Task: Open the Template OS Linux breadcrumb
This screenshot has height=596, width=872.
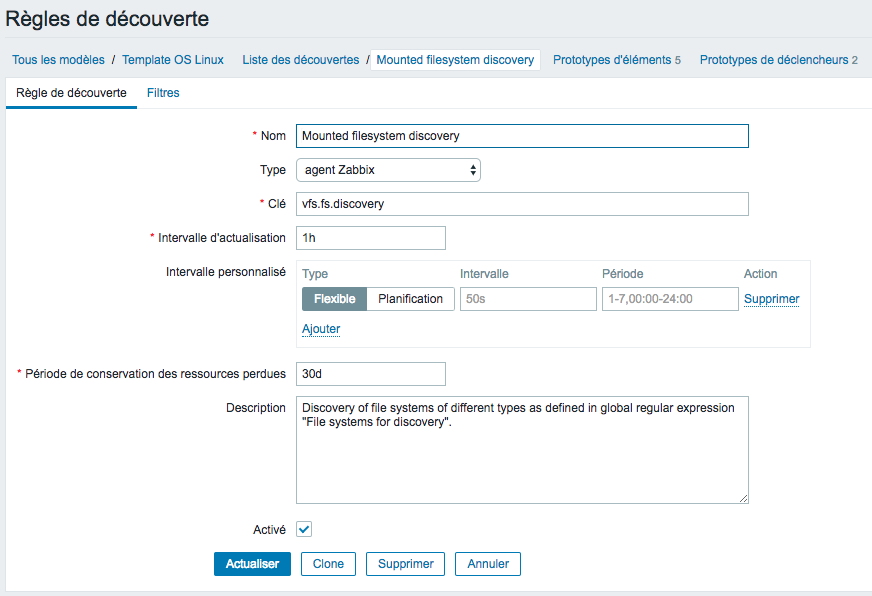Action: point(173,60)
